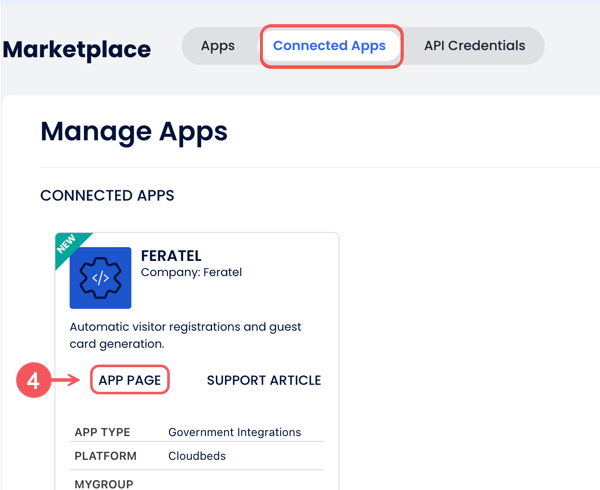Click the MYGROUP row label
Screen dimensions: 600x490
coord(104,481)
